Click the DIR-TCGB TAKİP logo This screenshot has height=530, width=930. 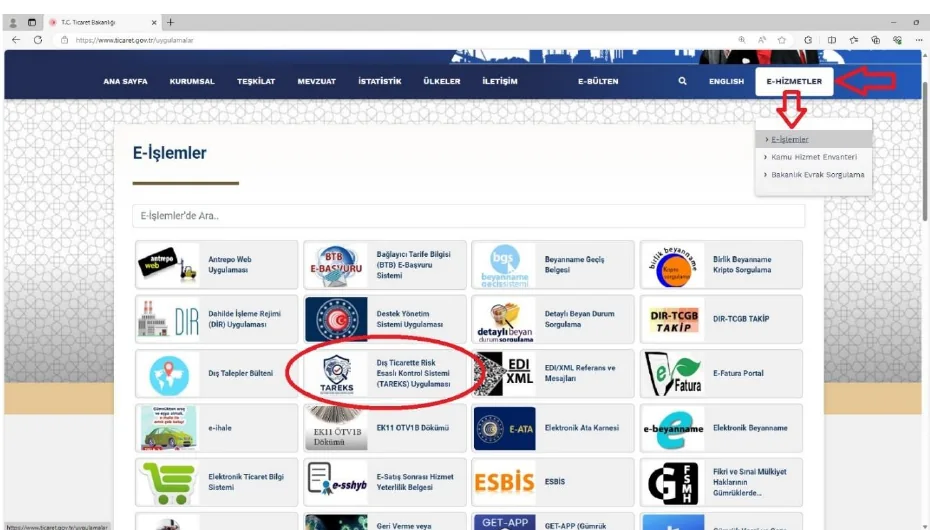tap(673, 320)
